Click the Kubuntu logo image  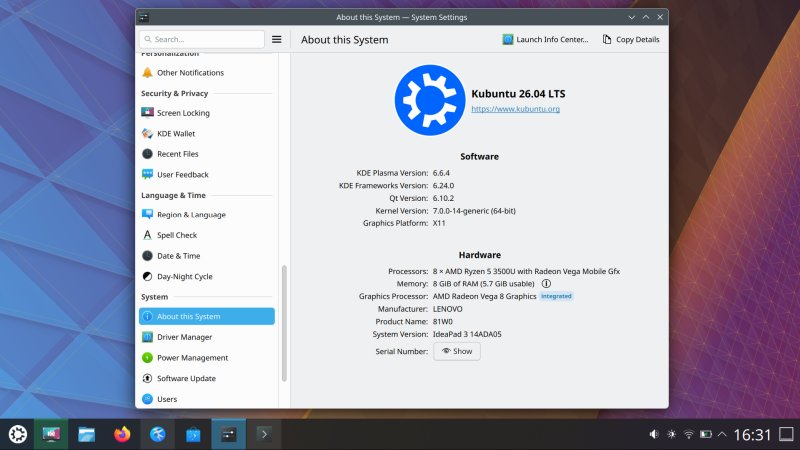coord(430,100)
